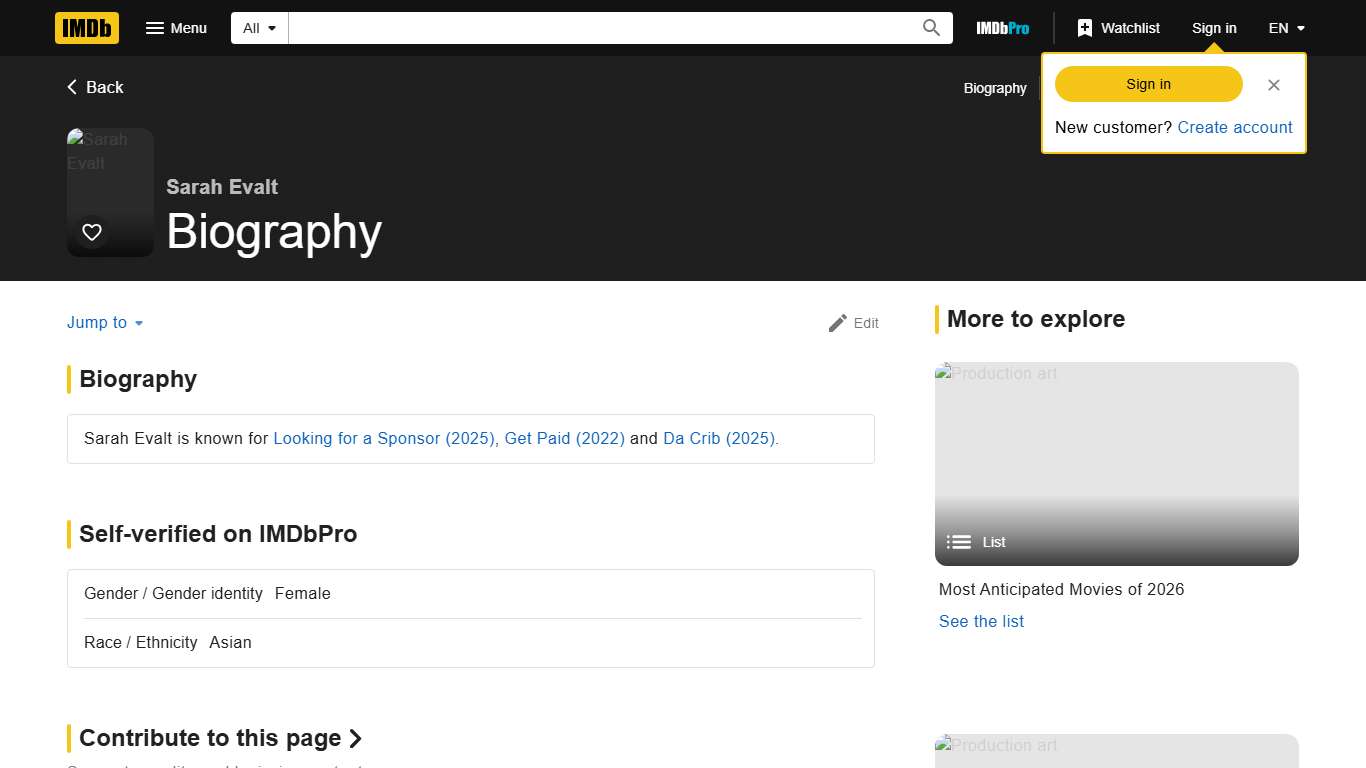
Task: Expand the Jump to dropdown
Action: click(x=105, y=323)
